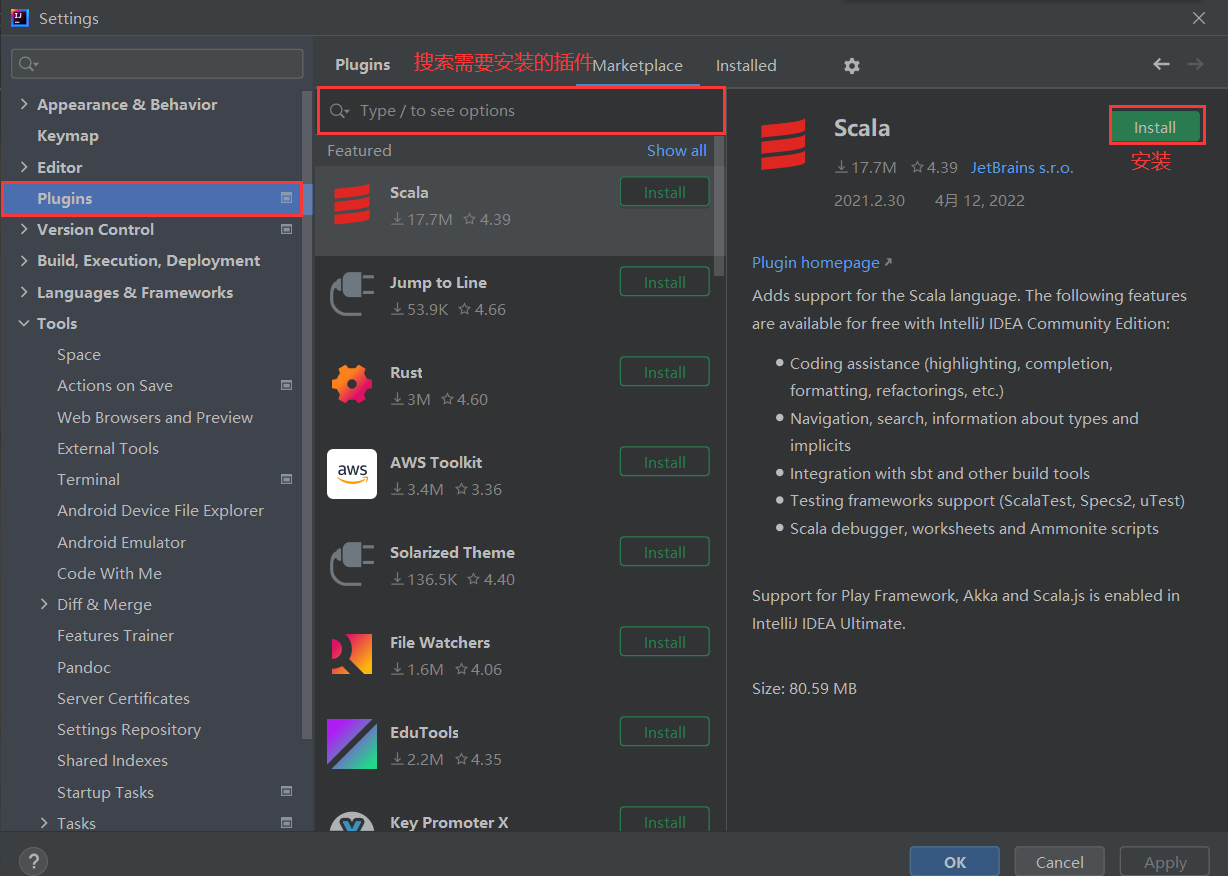Click the Cancel button
Viewport: 1228px width, 876px height.
(1059, 862)
